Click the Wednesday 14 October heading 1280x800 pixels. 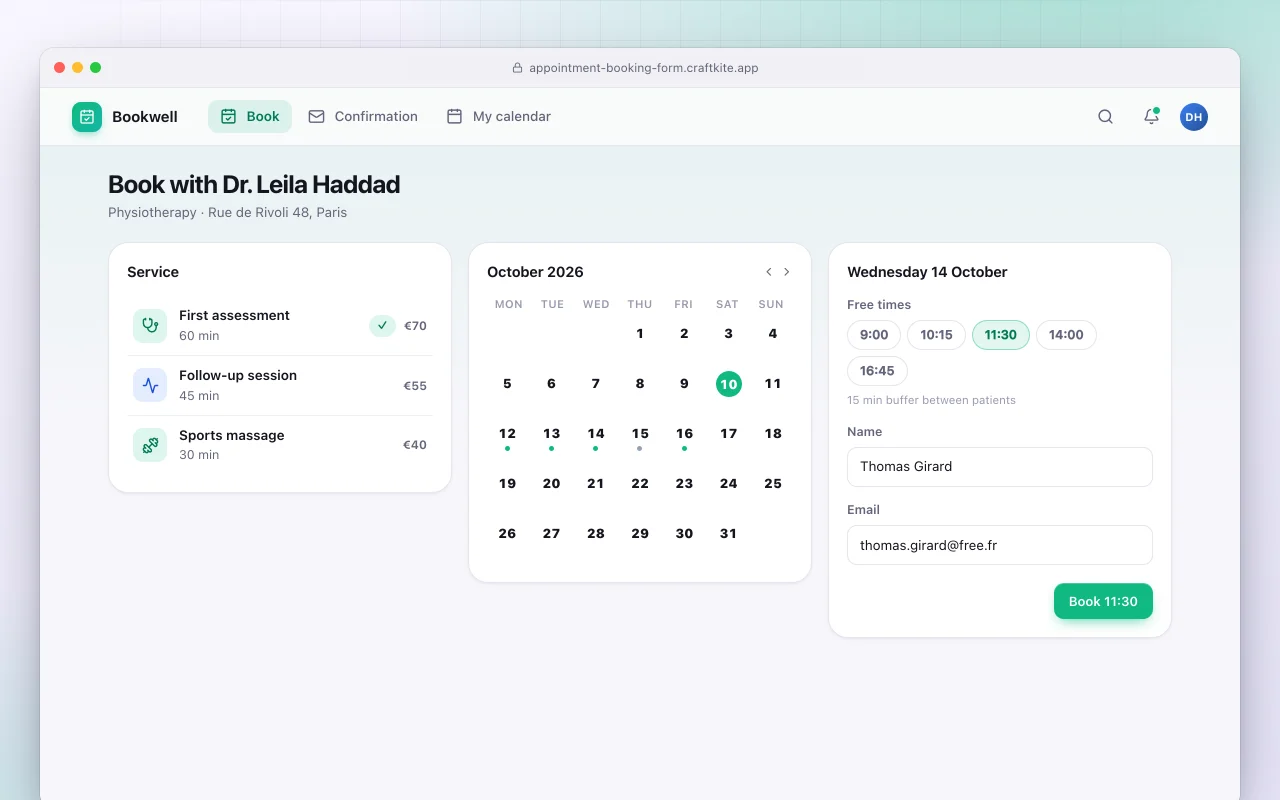(x=927, y=272)
